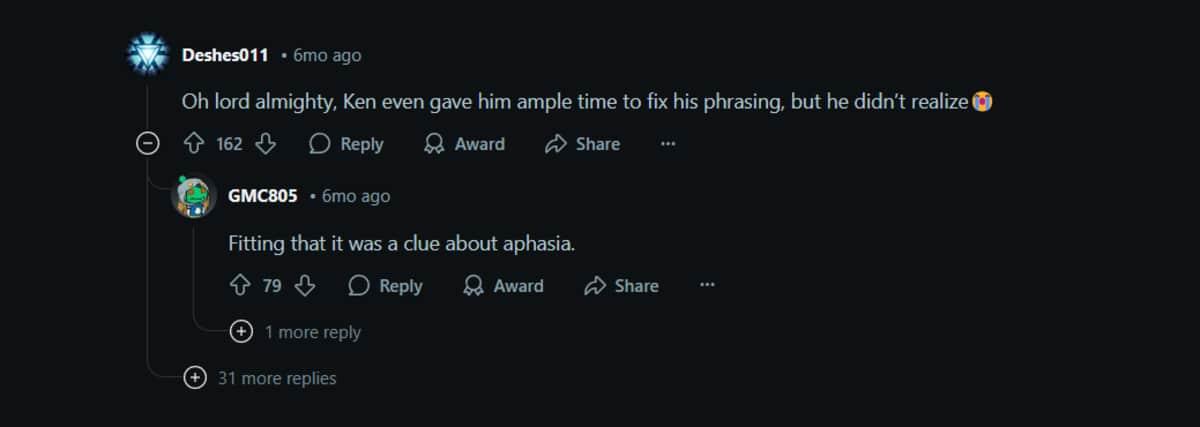The image size is (1200, 427).
Task: Reply to Deshes011's comment
Action: tap(346, 144)
